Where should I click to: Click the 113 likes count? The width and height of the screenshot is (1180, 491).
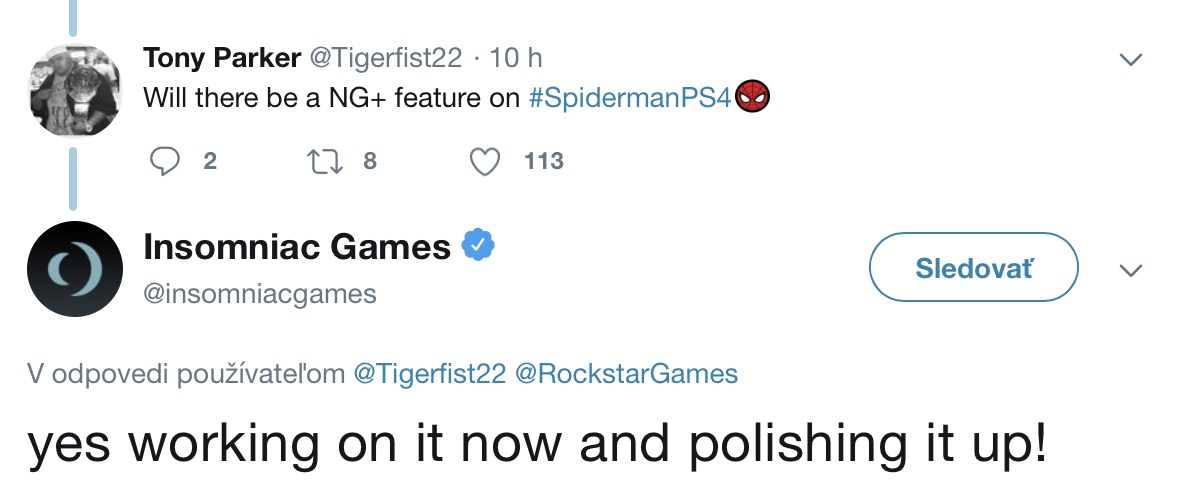pyautogui.click(x=544, y=161)
